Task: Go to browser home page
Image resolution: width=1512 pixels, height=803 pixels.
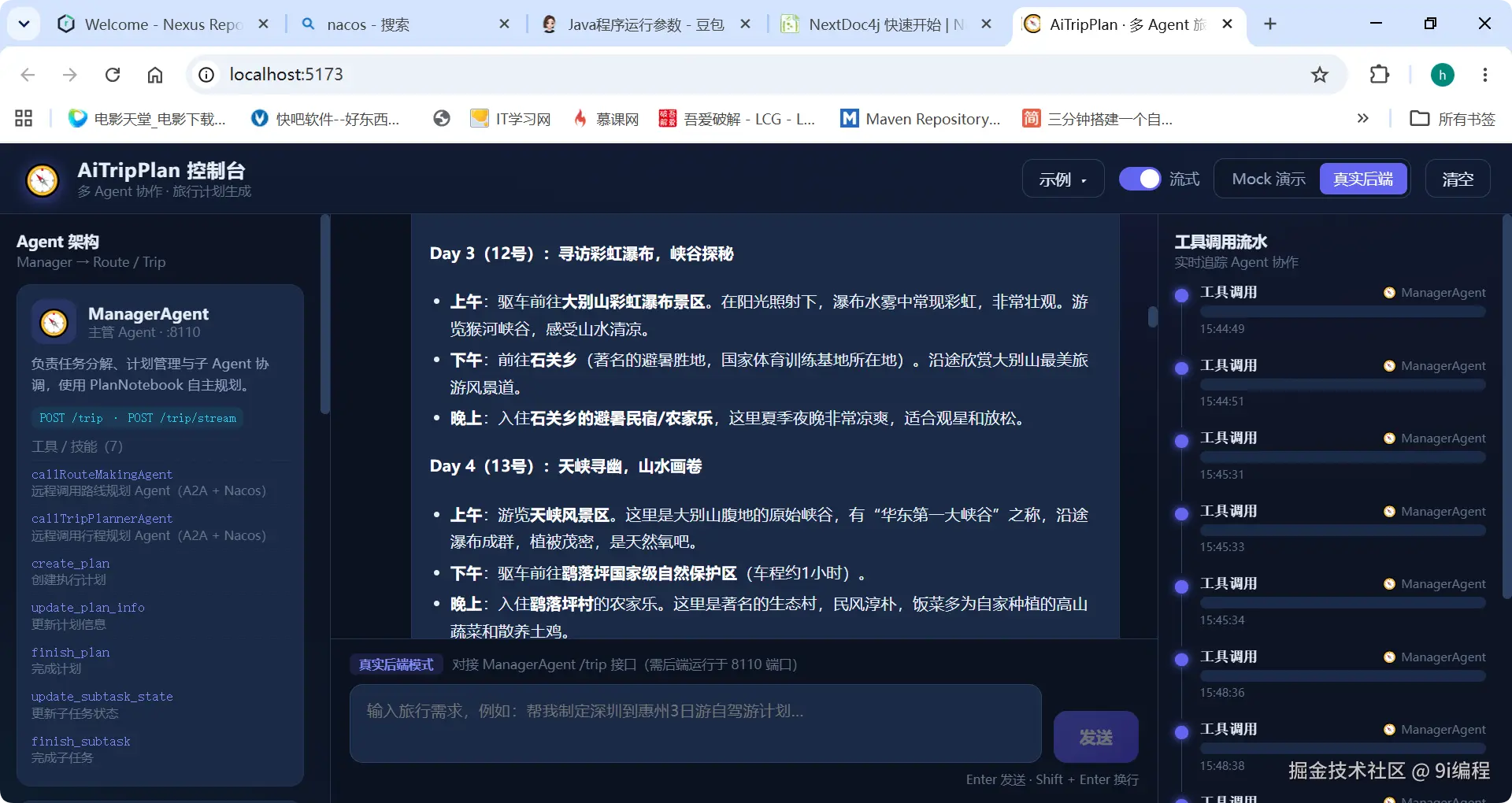Action: click(155, 75)
